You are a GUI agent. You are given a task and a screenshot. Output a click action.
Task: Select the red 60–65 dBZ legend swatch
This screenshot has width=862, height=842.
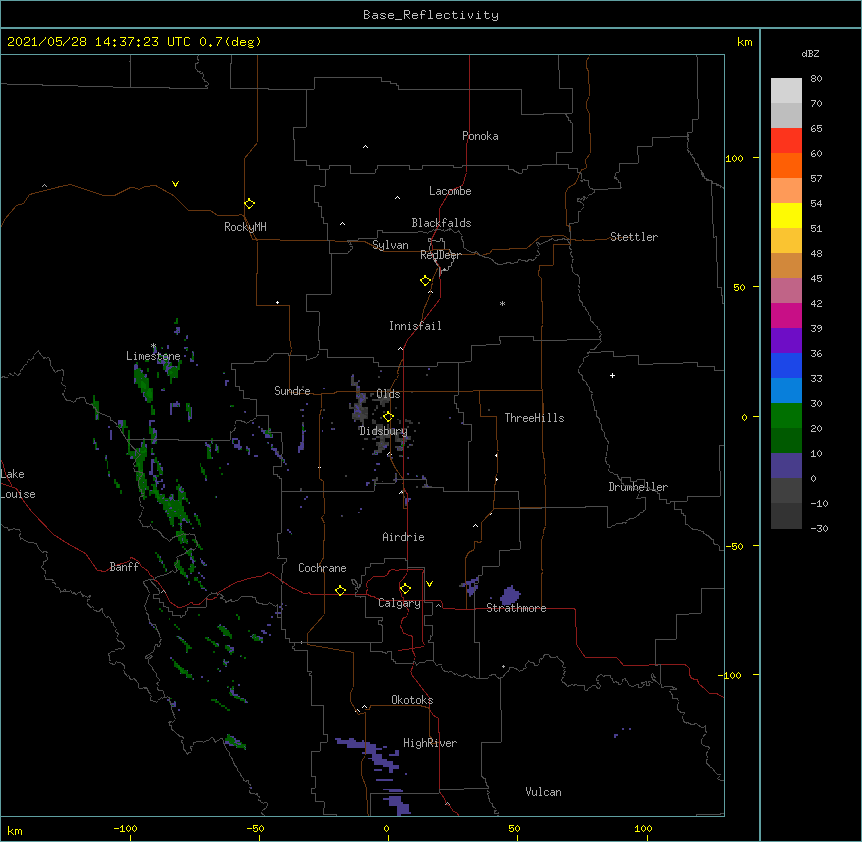[x=786, y=141]
